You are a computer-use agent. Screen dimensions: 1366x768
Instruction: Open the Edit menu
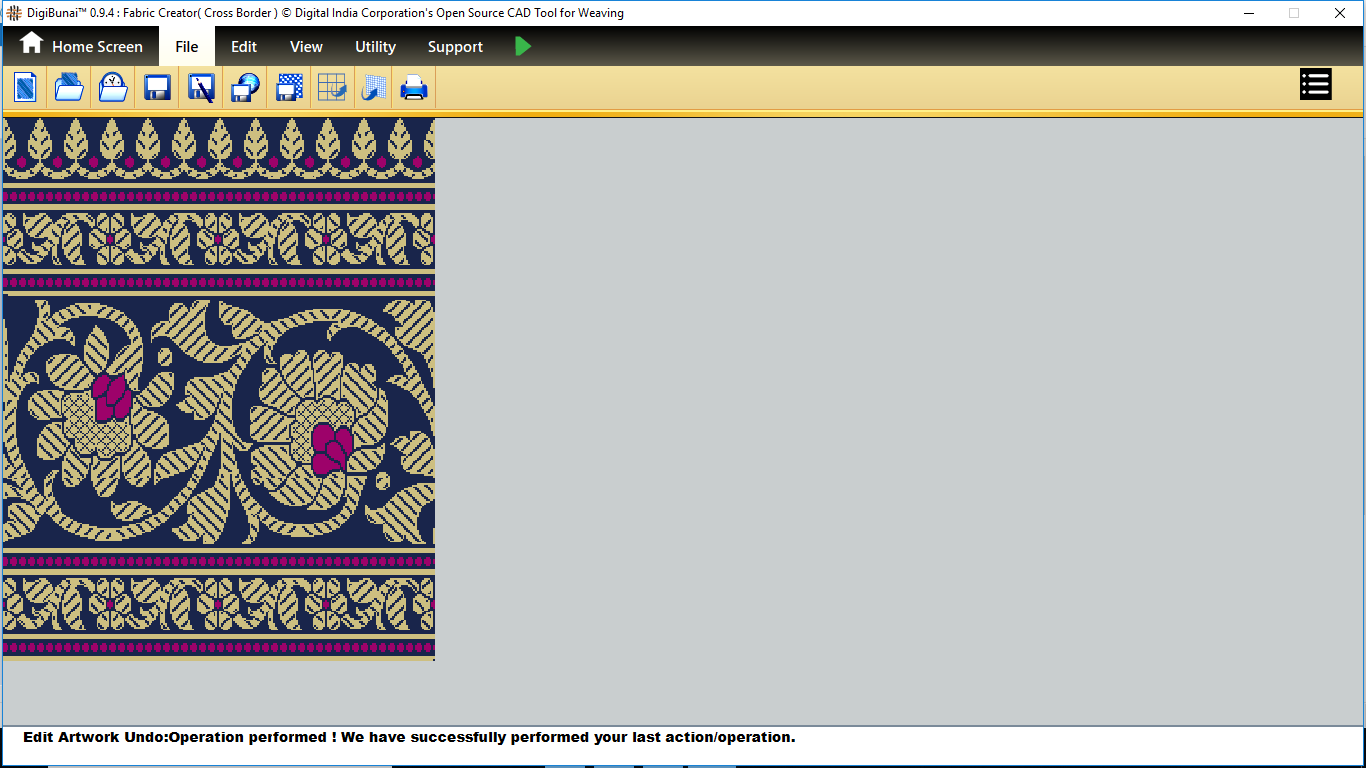click(x=244, y=47)
